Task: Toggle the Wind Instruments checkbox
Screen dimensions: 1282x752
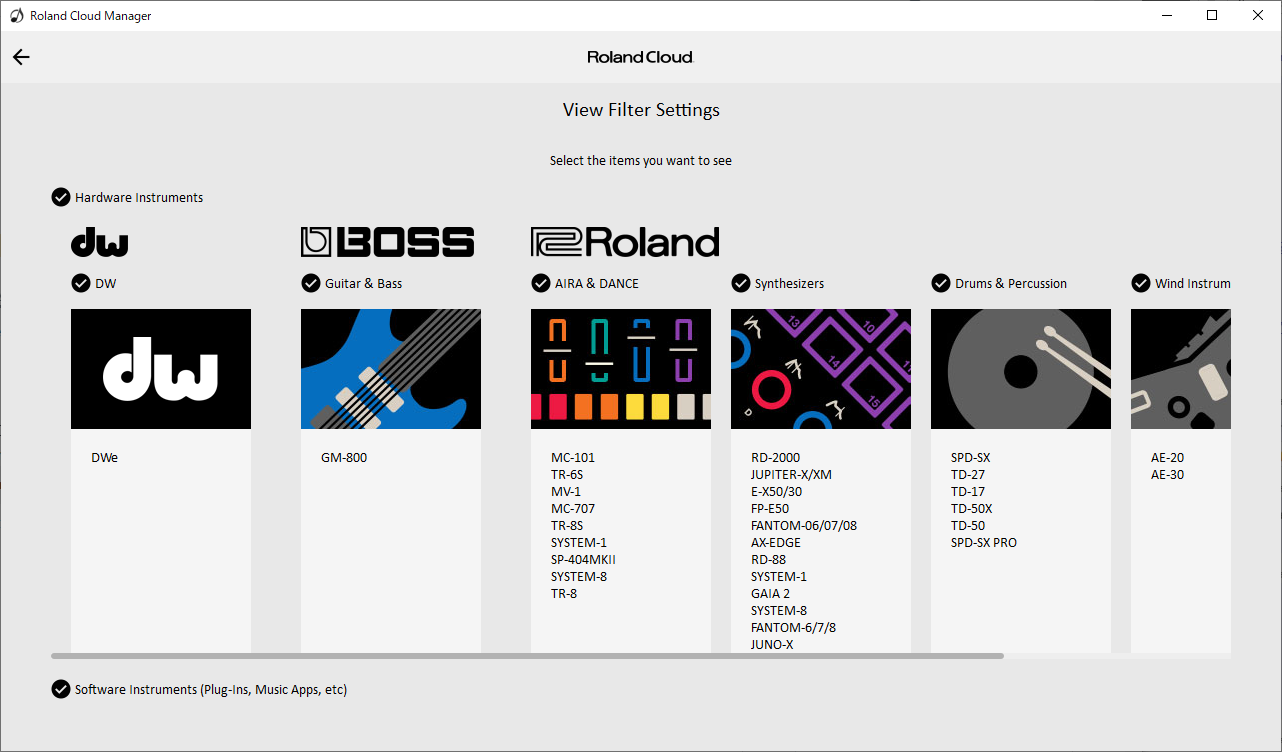Action: 1141,283
